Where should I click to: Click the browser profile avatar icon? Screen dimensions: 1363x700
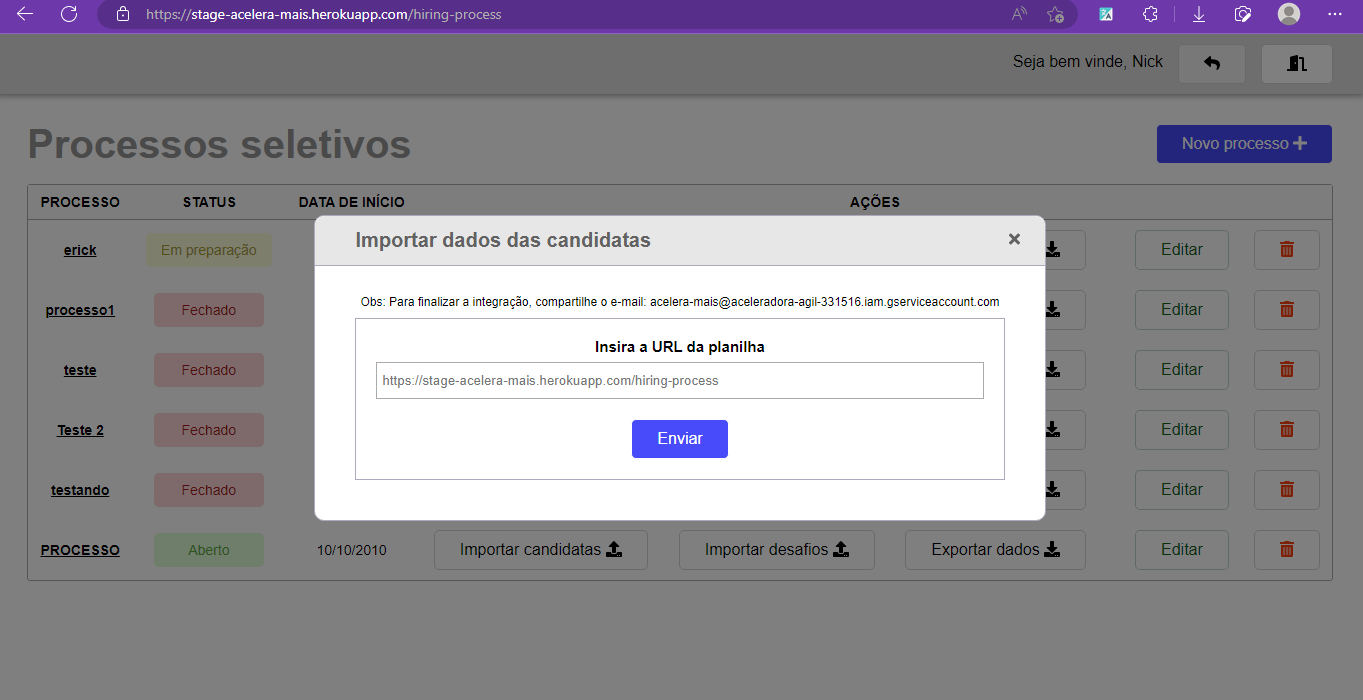(x=1288, y=15)
